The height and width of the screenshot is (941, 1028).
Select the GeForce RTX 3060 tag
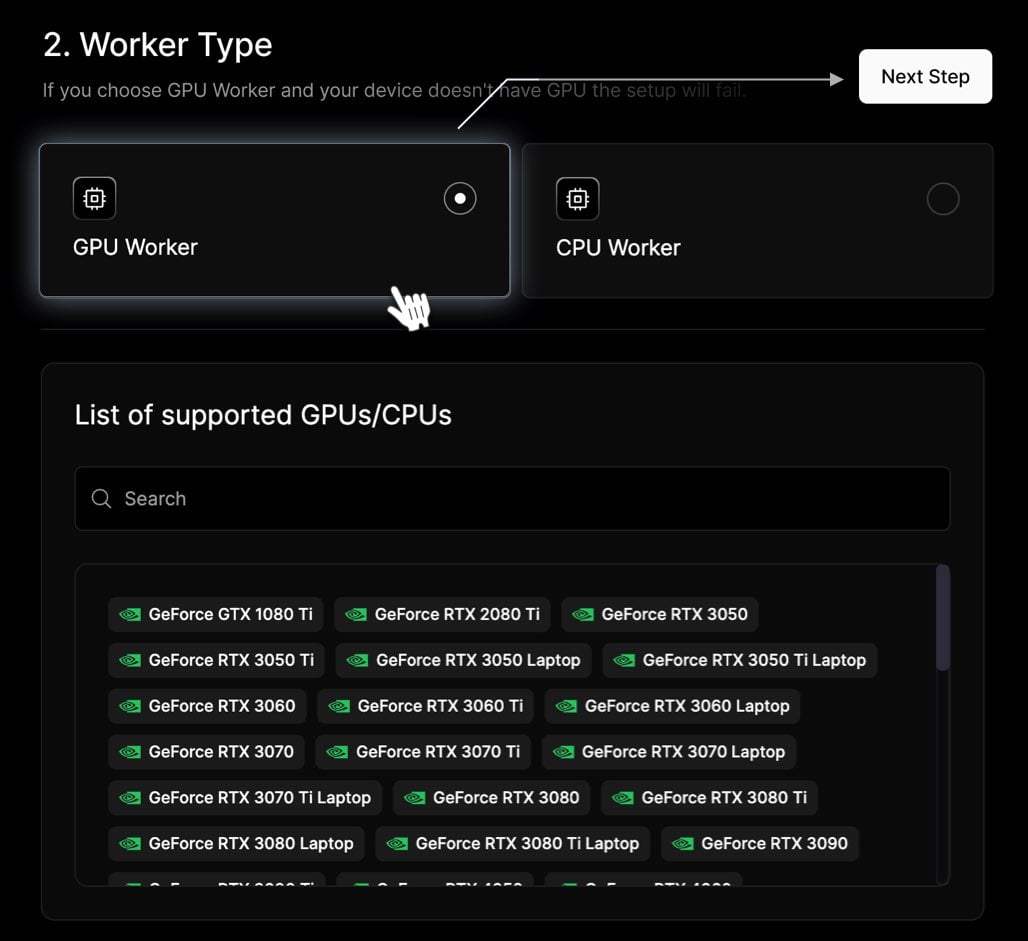[x=207, y=706]
